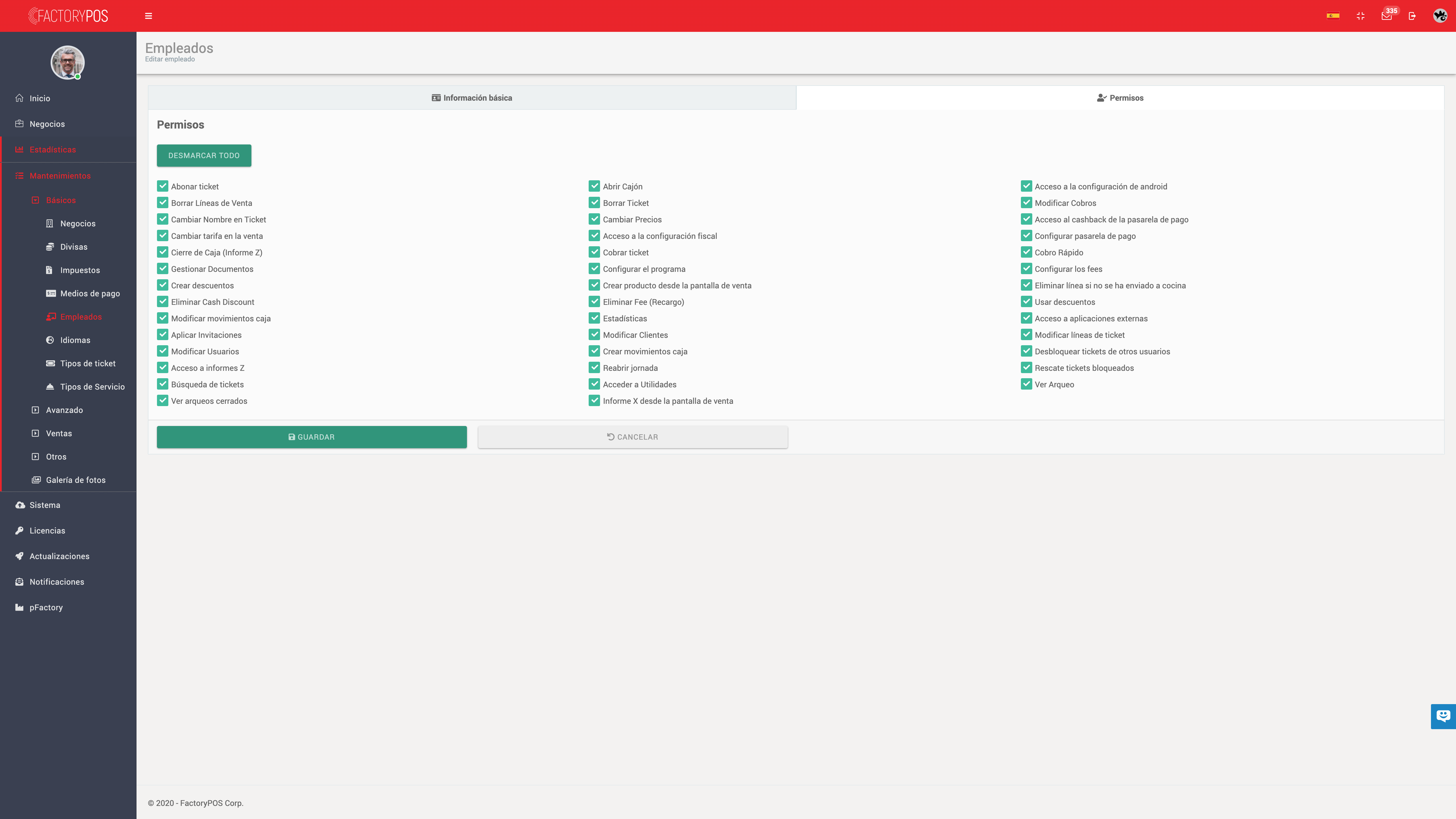Click the hamburger menu icon in header
Viewport: 1456px width, 819px height.
coord(149,16)
